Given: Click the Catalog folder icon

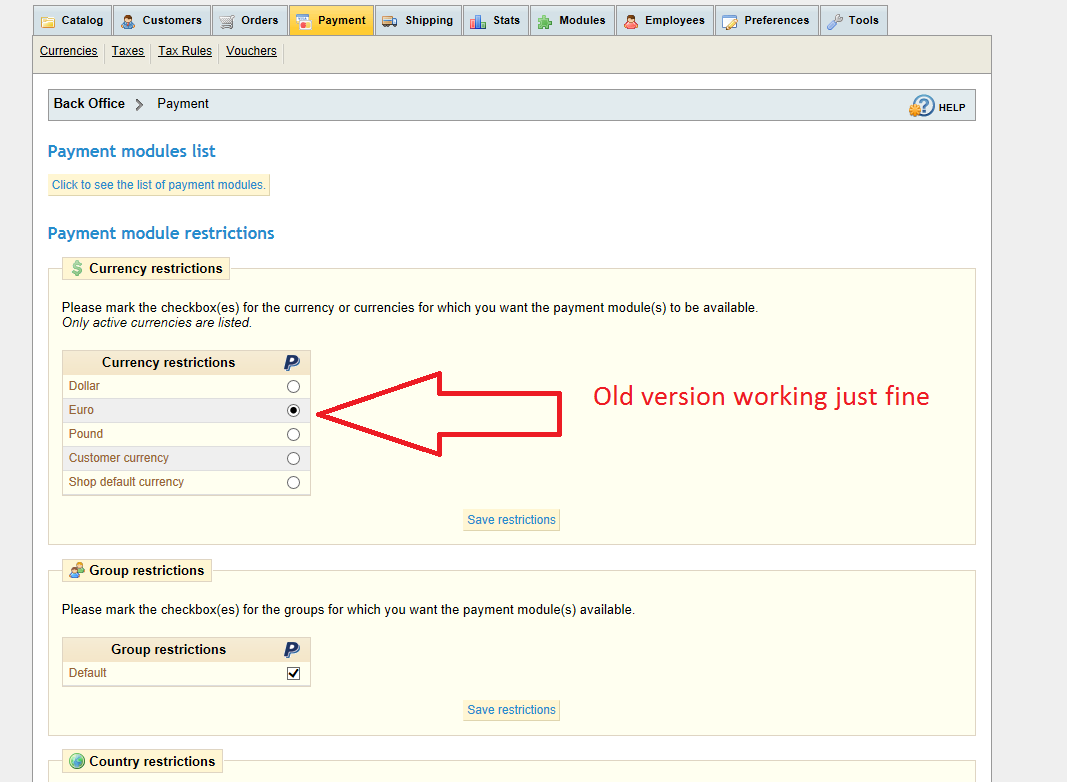Looking at the screenshot, I should point(48,22).
